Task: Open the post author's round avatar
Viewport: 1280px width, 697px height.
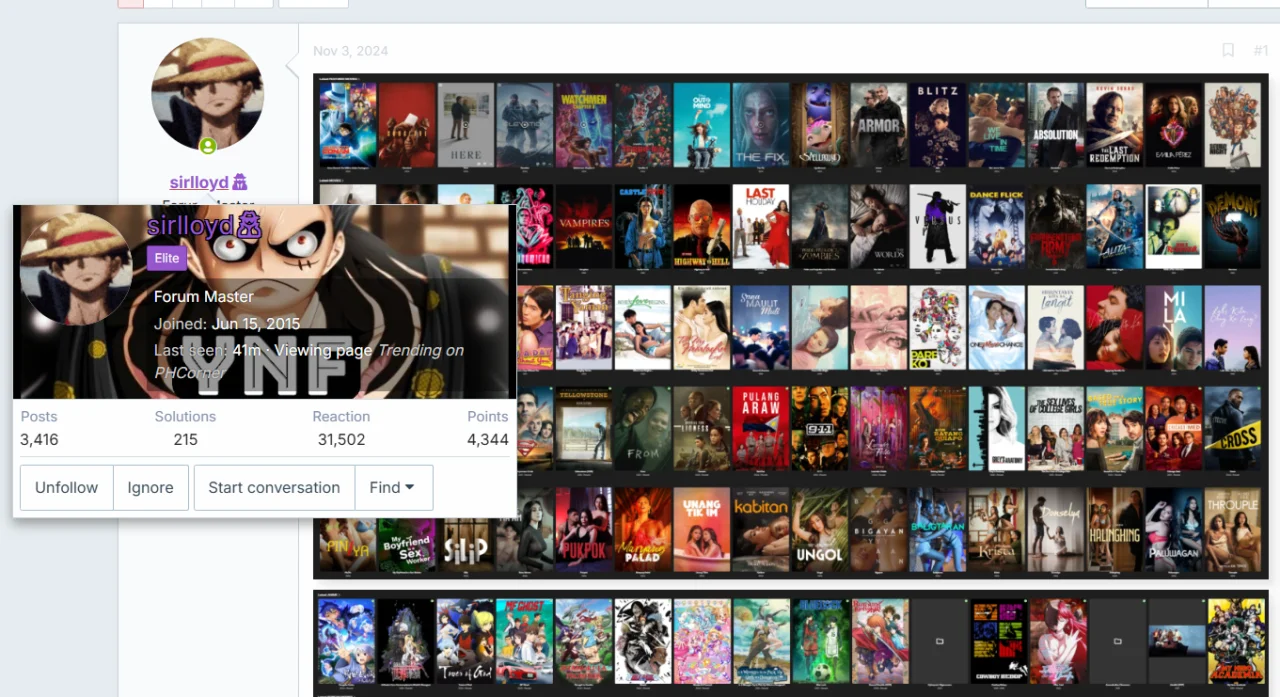Action: [208, 95]
